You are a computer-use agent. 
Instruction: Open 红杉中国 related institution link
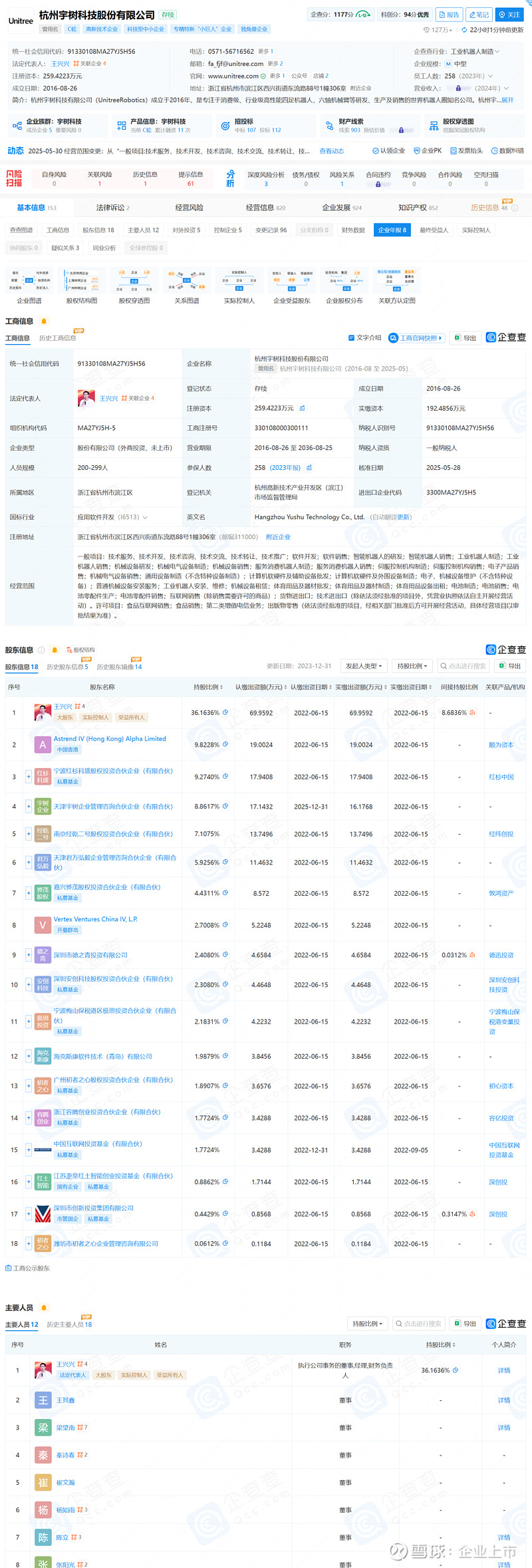(501, 777)
